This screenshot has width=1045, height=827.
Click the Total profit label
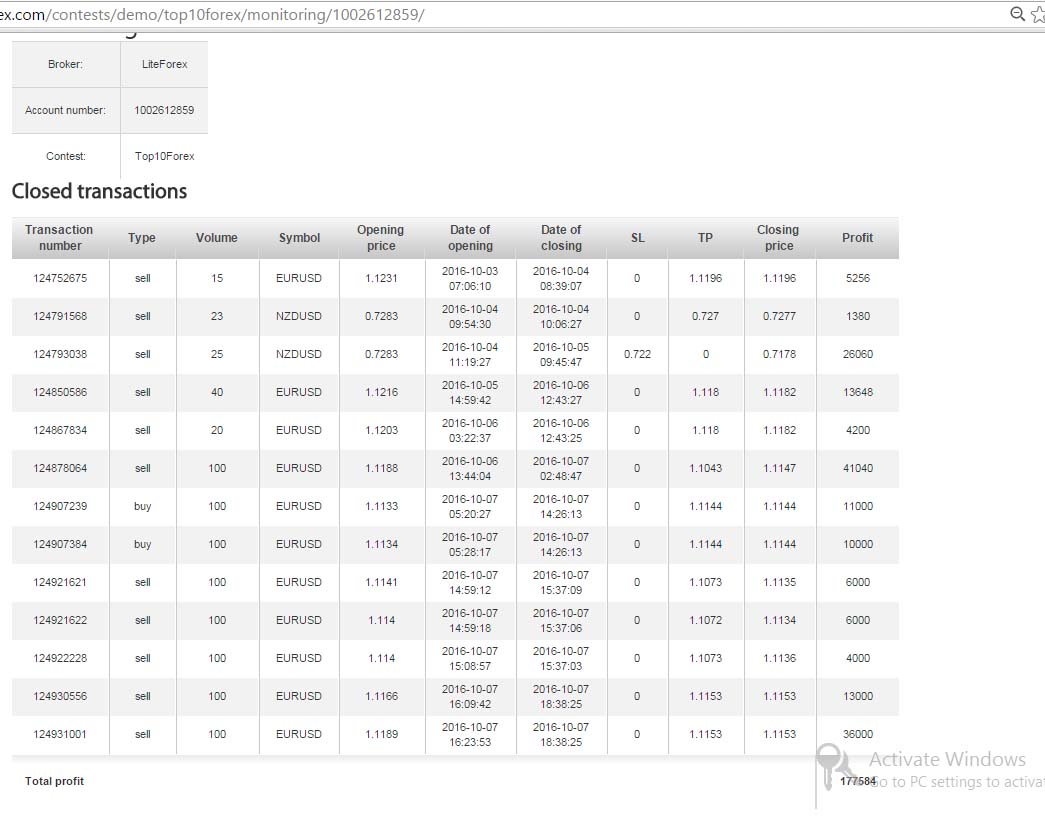[x=54, y=781]
